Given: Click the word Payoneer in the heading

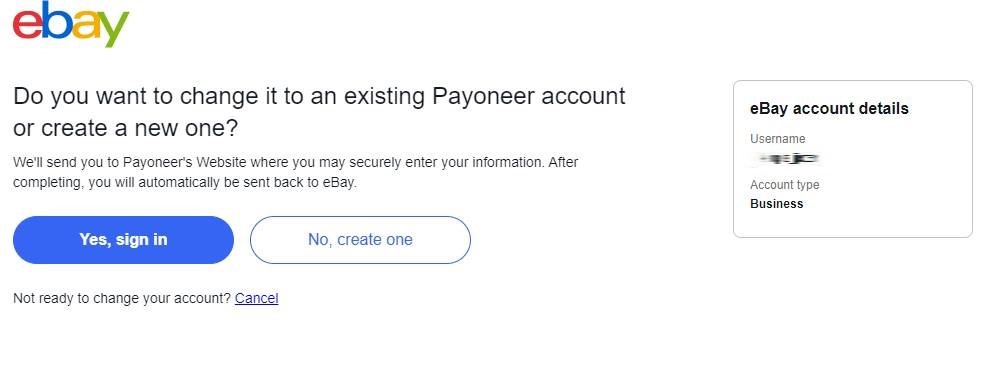Looking at the screenshot, I should click(483, 97).
